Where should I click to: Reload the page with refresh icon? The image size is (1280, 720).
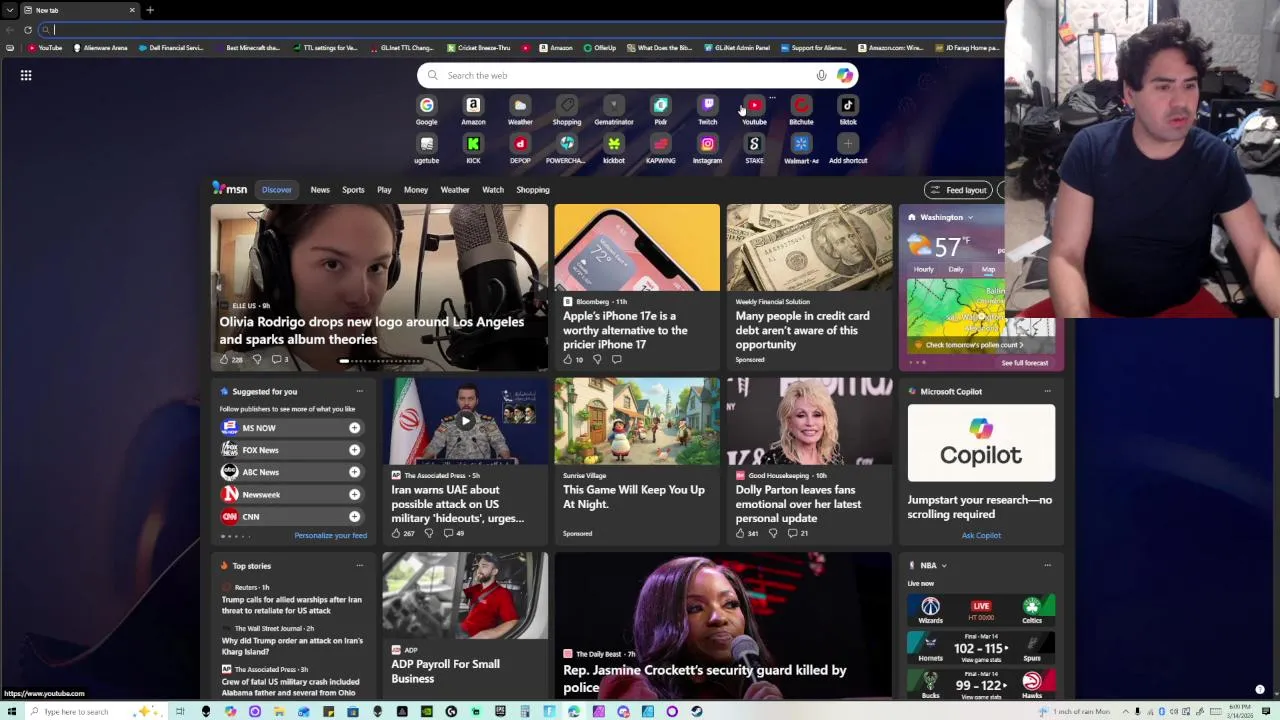tap(28, 30)
